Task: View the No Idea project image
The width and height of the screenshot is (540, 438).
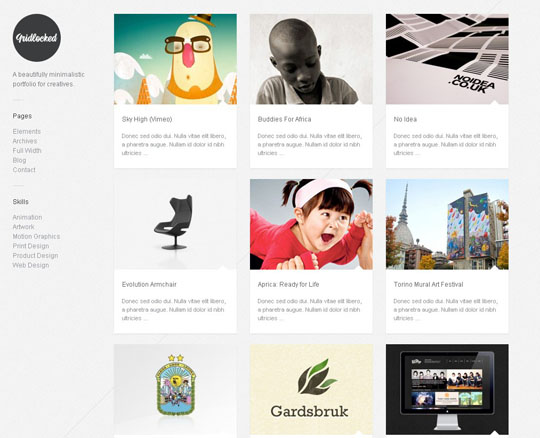Action: 447,59
